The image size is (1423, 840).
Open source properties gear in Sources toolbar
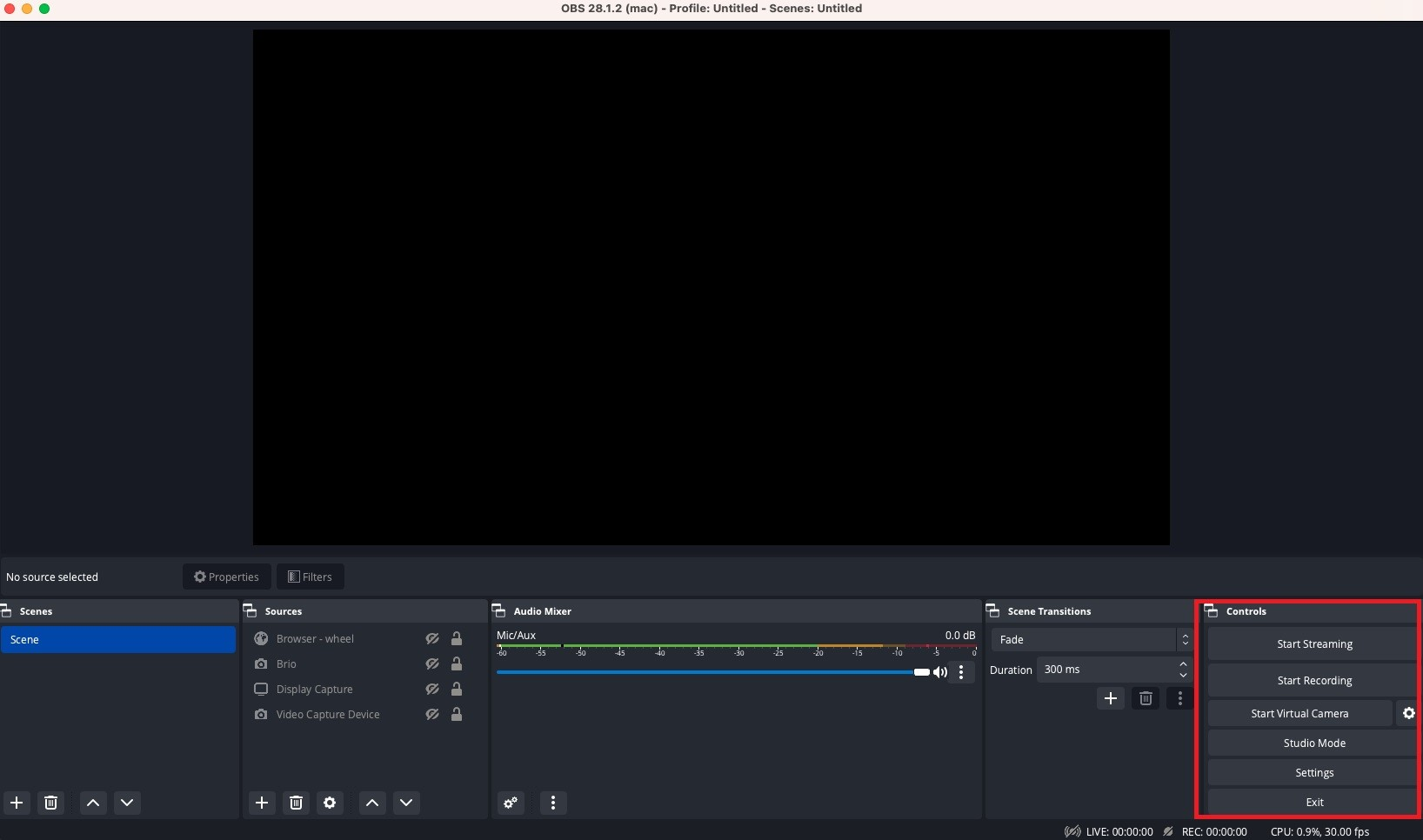pos(330,803)
